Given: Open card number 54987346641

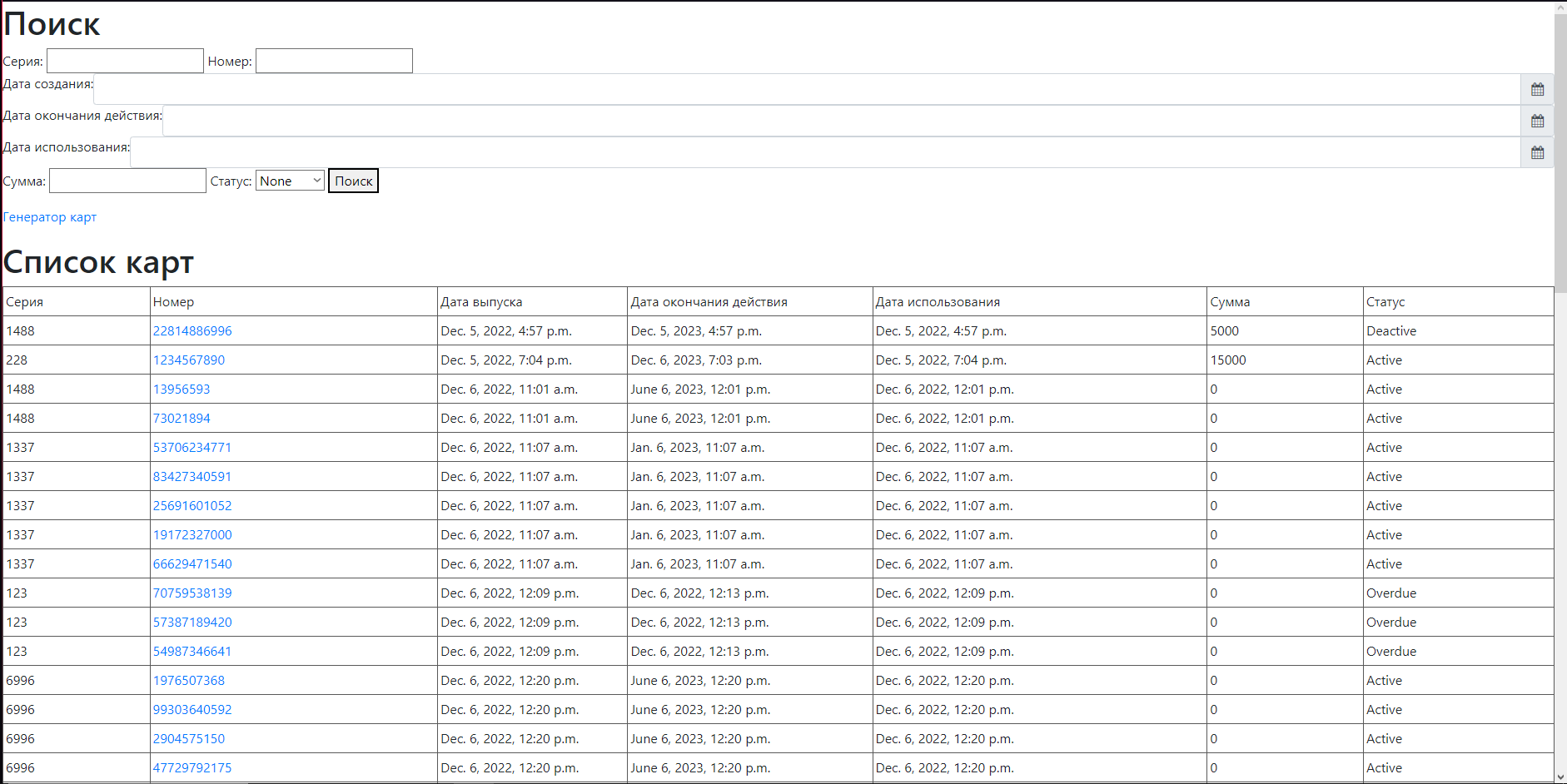Looking at the screenshot, I should (192, 652).
